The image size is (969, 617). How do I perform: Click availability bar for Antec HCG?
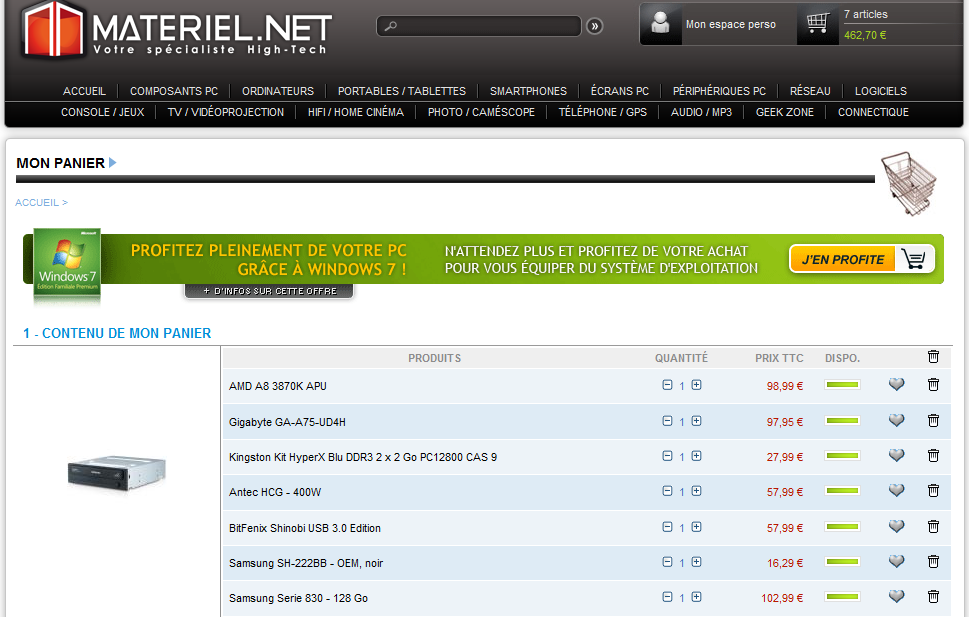[842, 492]
